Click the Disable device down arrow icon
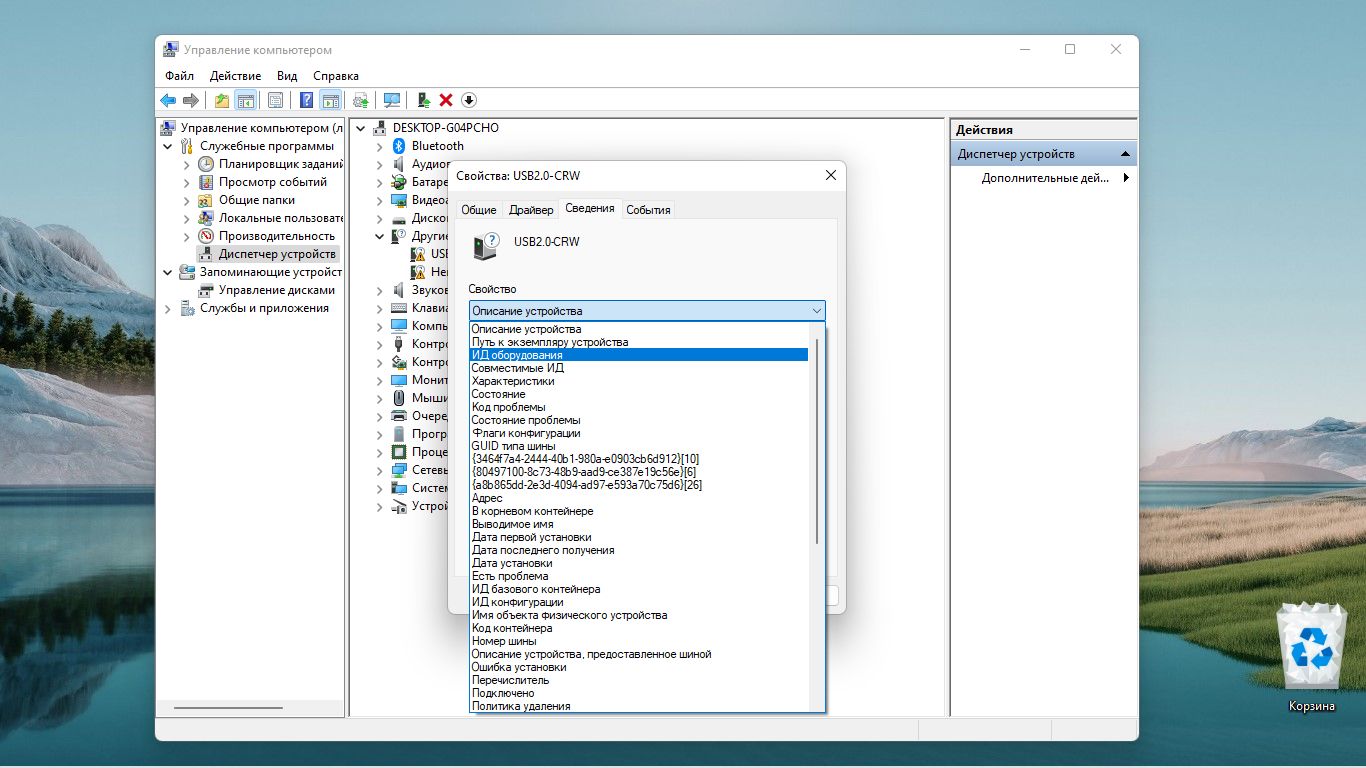Viewport: 1366px width, 768px height. coord(468,100)
